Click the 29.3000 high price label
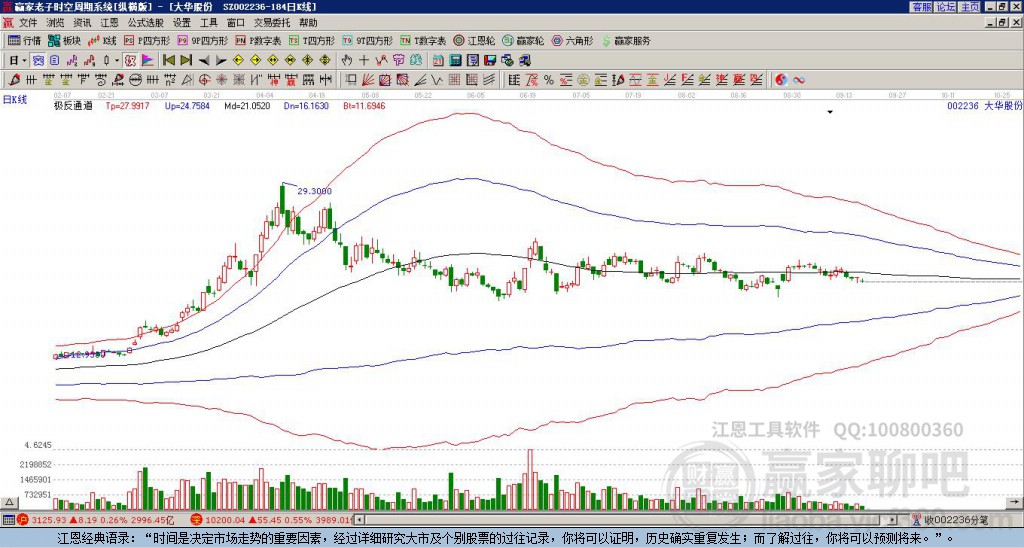 coord(314,191)
